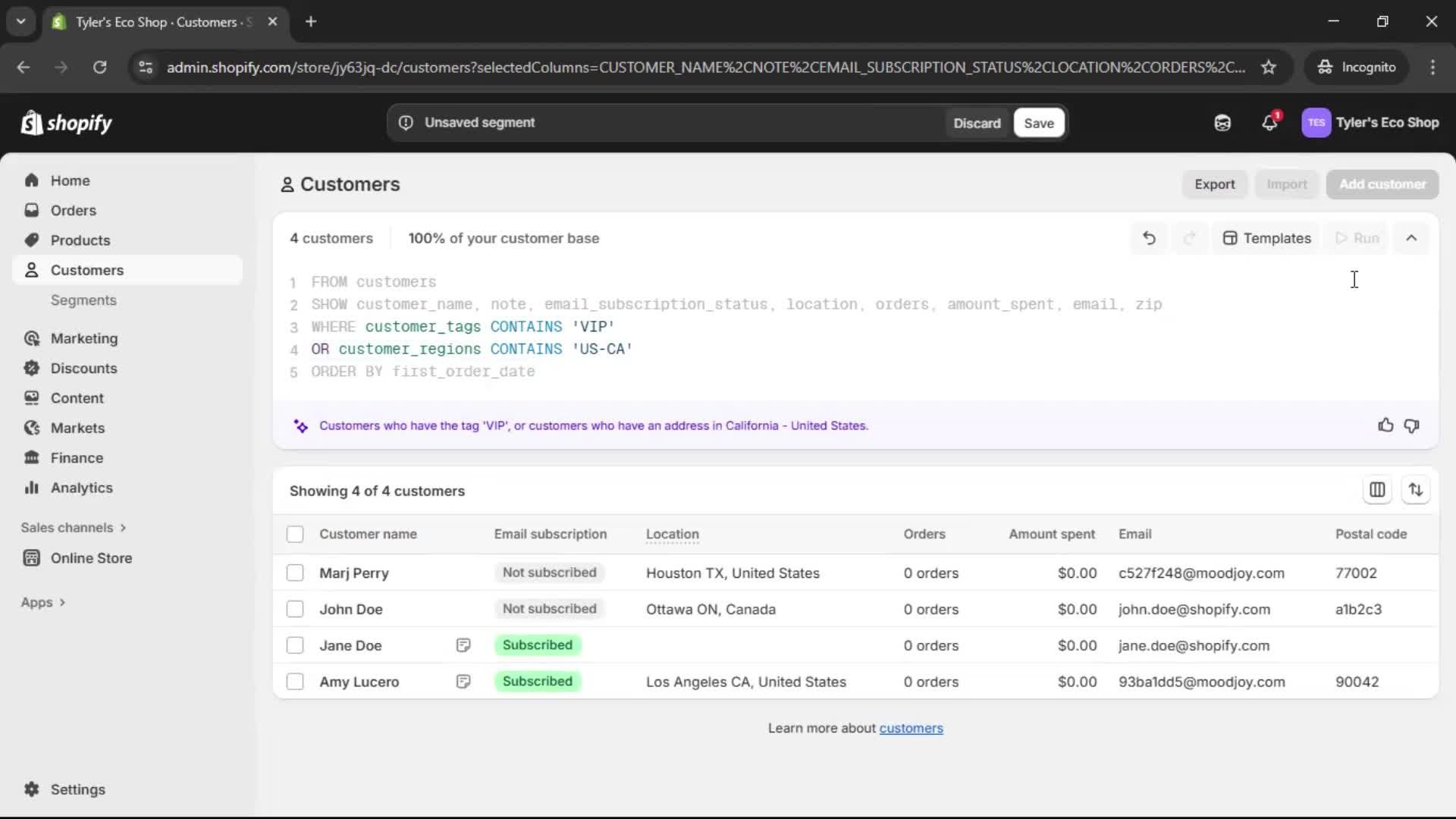Select the checkbox for Amy Lucero

click(295, 682)
